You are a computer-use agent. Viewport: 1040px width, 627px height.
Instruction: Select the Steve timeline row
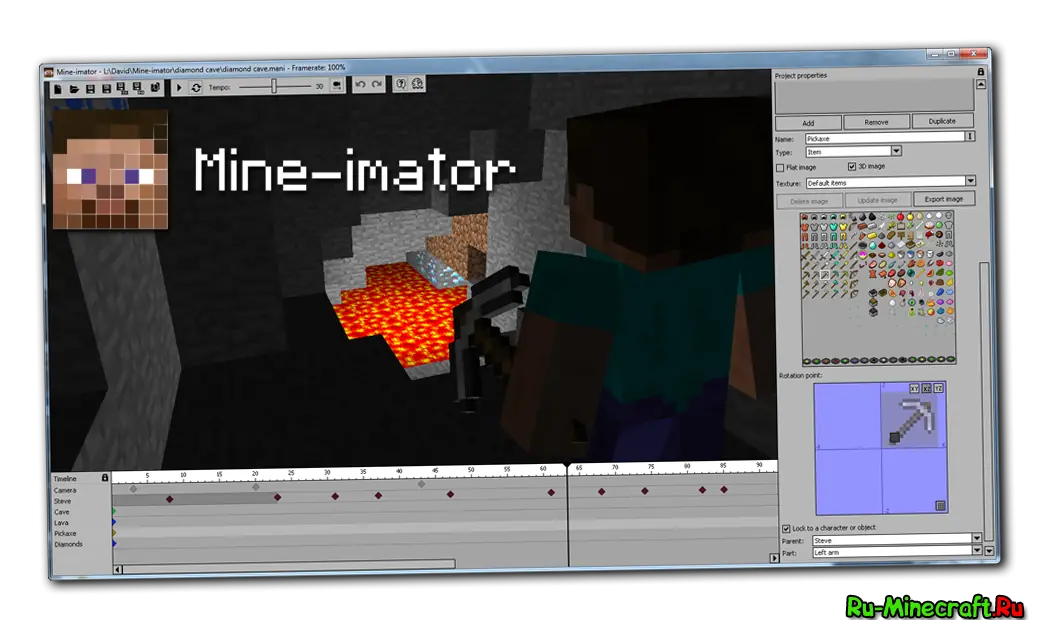(62, 501)
